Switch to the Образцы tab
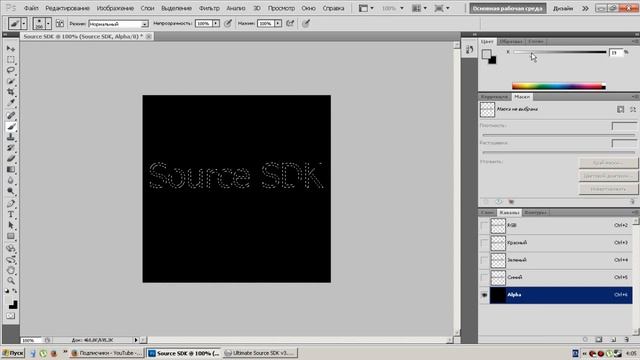 click(x=511, y=42)
